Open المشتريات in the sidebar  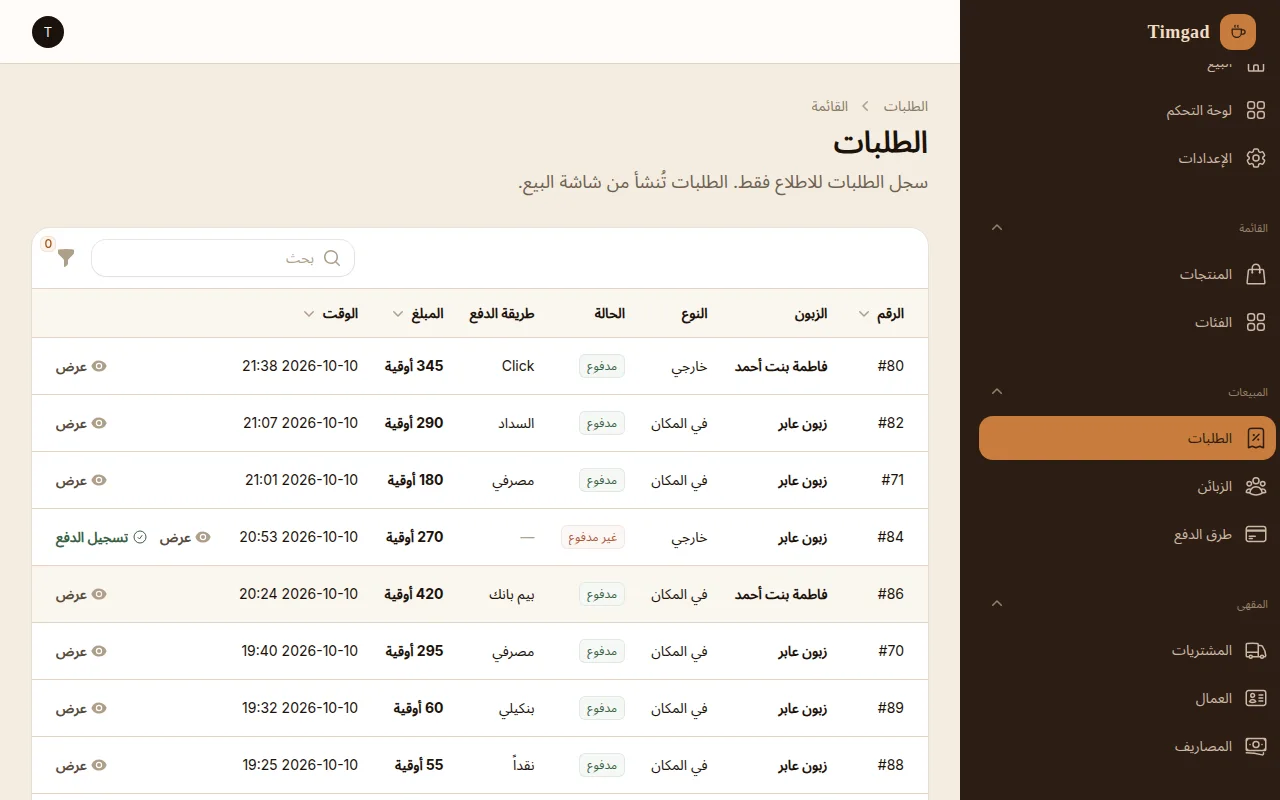click(1128, 650)
